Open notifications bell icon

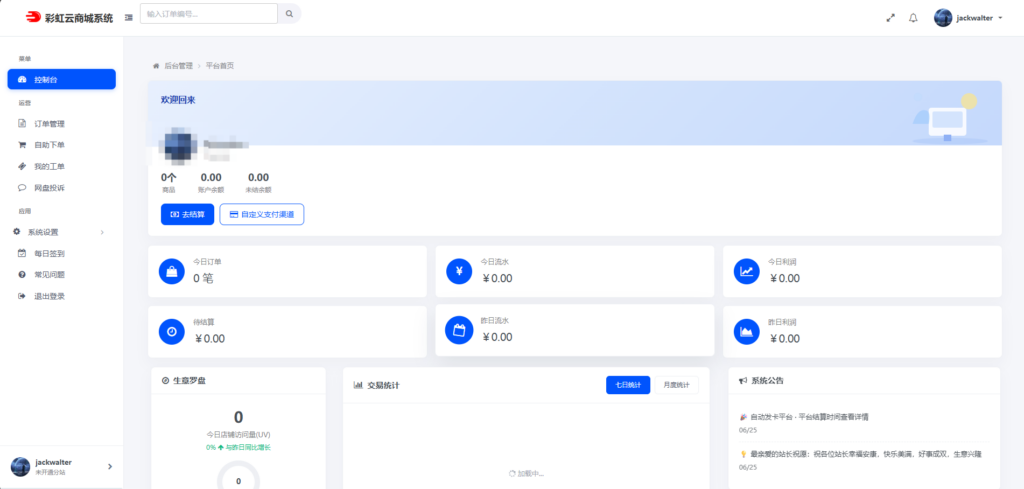click(x=913, y=18)
